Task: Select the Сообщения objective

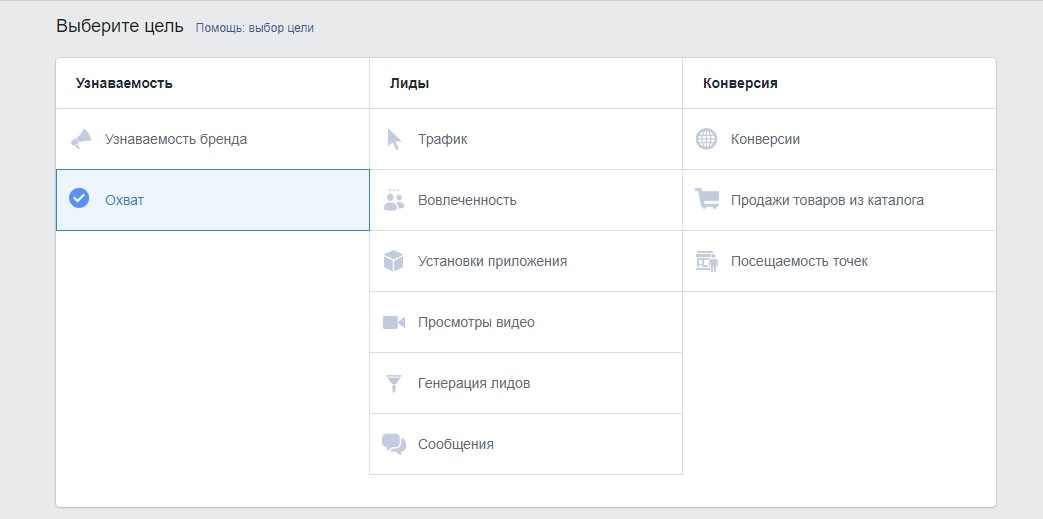Action: click(x=526, y=444)
